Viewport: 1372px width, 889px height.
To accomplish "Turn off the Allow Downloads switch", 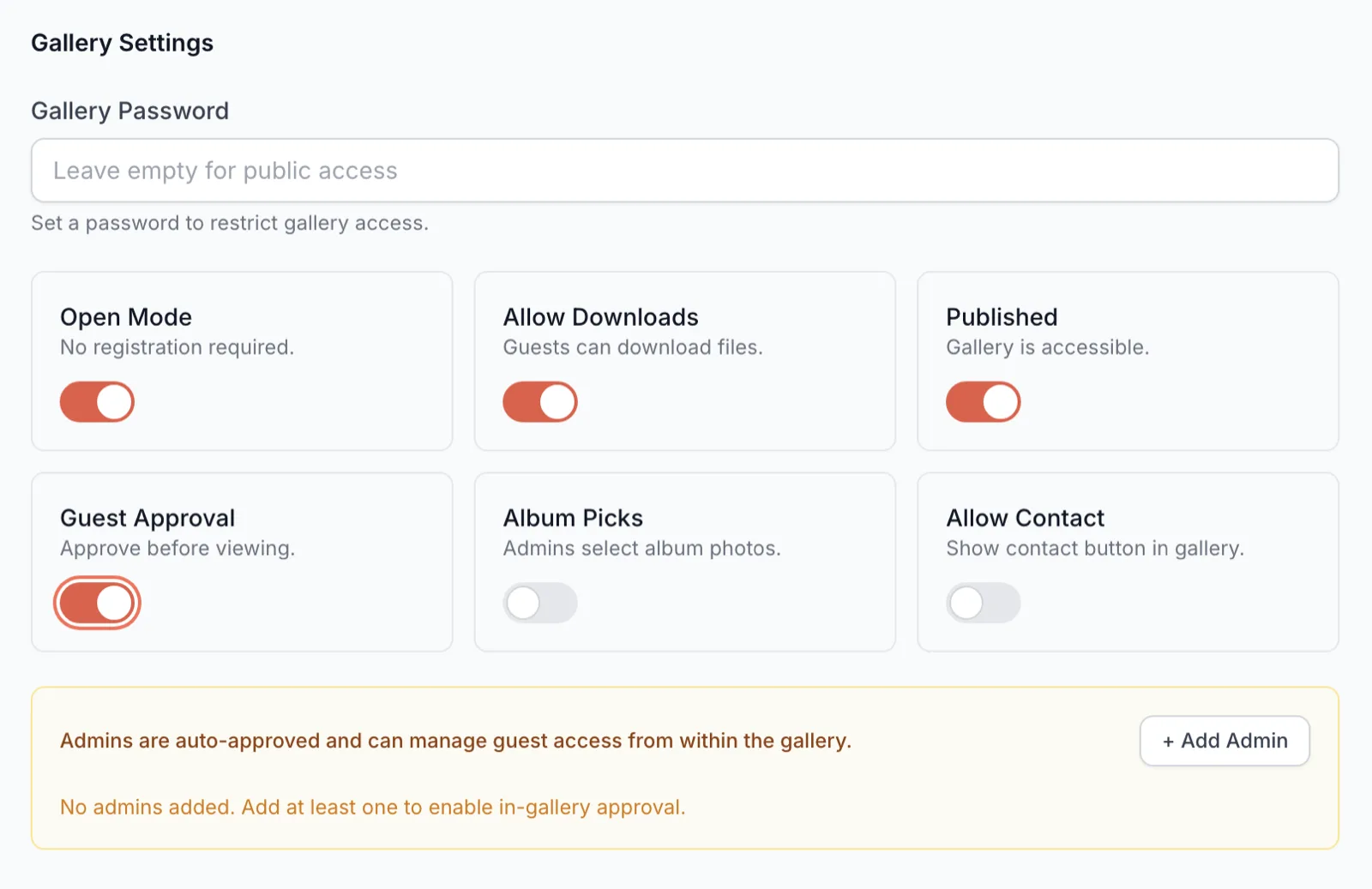I will point(539,402).
